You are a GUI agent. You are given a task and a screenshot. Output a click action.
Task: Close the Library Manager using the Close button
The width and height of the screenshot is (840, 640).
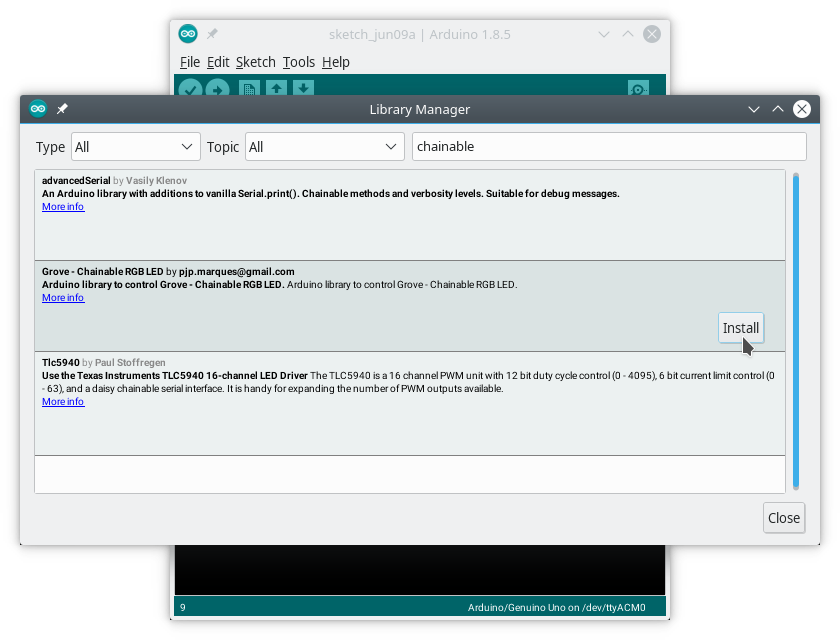tap(784, 518)
